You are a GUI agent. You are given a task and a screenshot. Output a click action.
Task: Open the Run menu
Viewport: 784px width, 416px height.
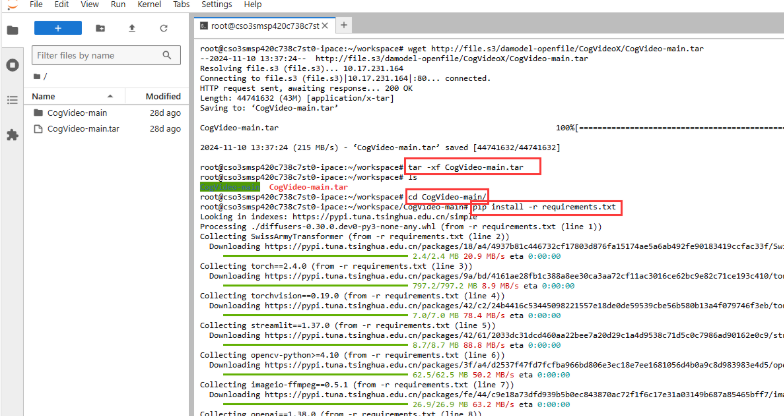coord(118,4)
